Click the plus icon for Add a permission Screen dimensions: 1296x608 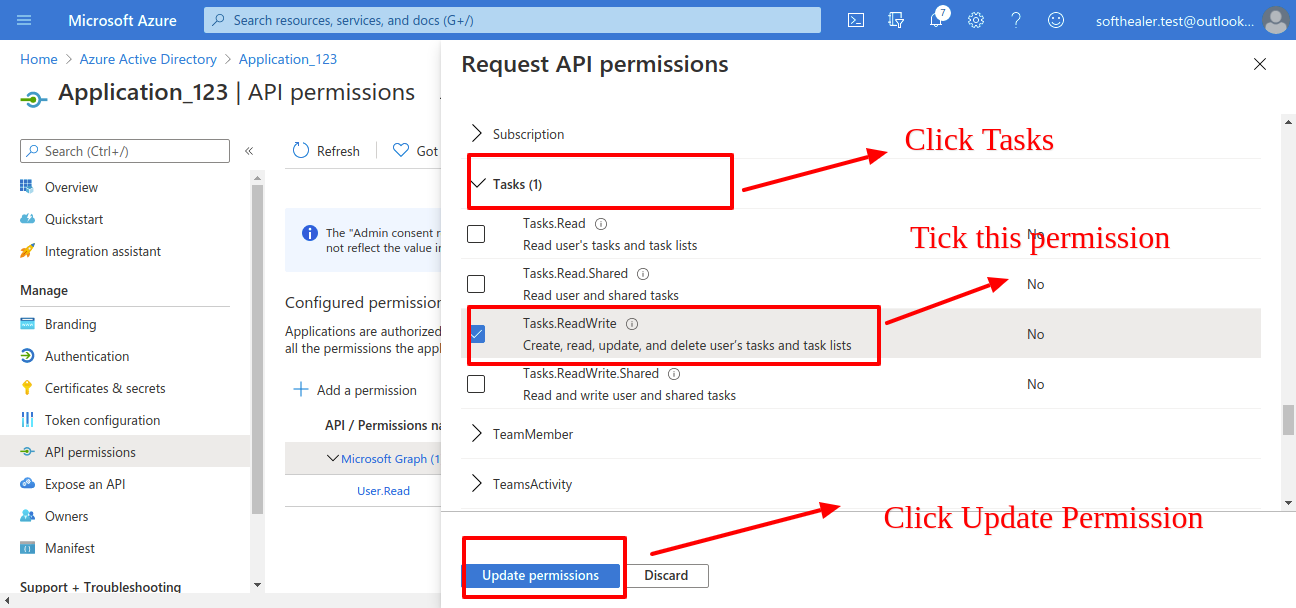300,389
